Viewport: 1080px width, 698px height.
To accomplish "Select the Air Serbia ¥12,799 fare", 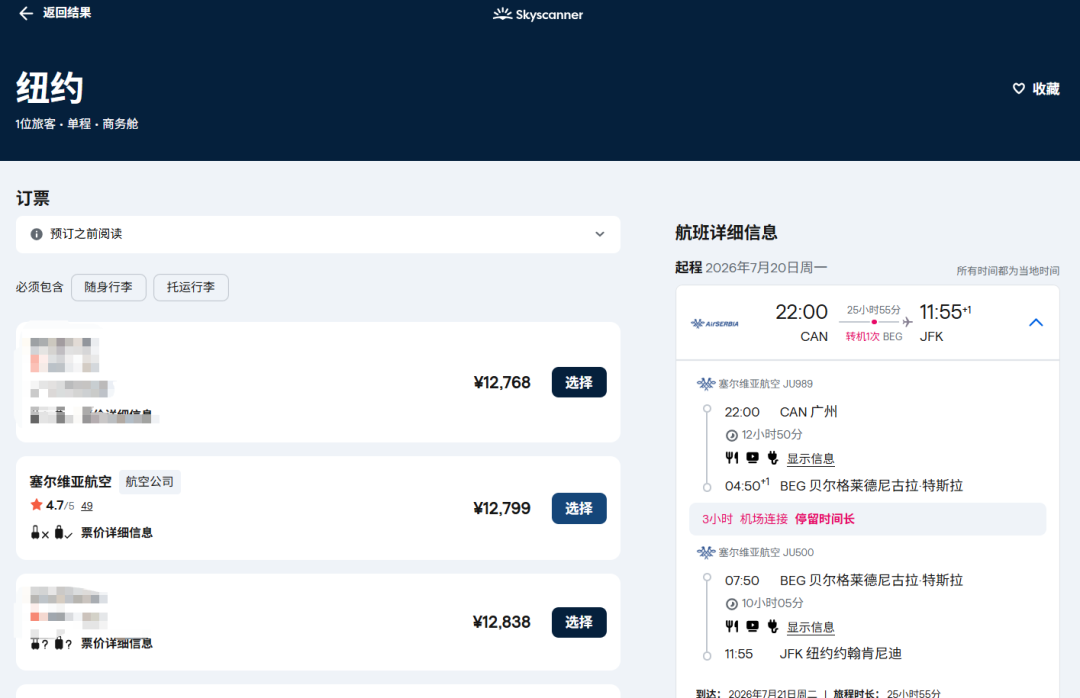I will point(578,508).
